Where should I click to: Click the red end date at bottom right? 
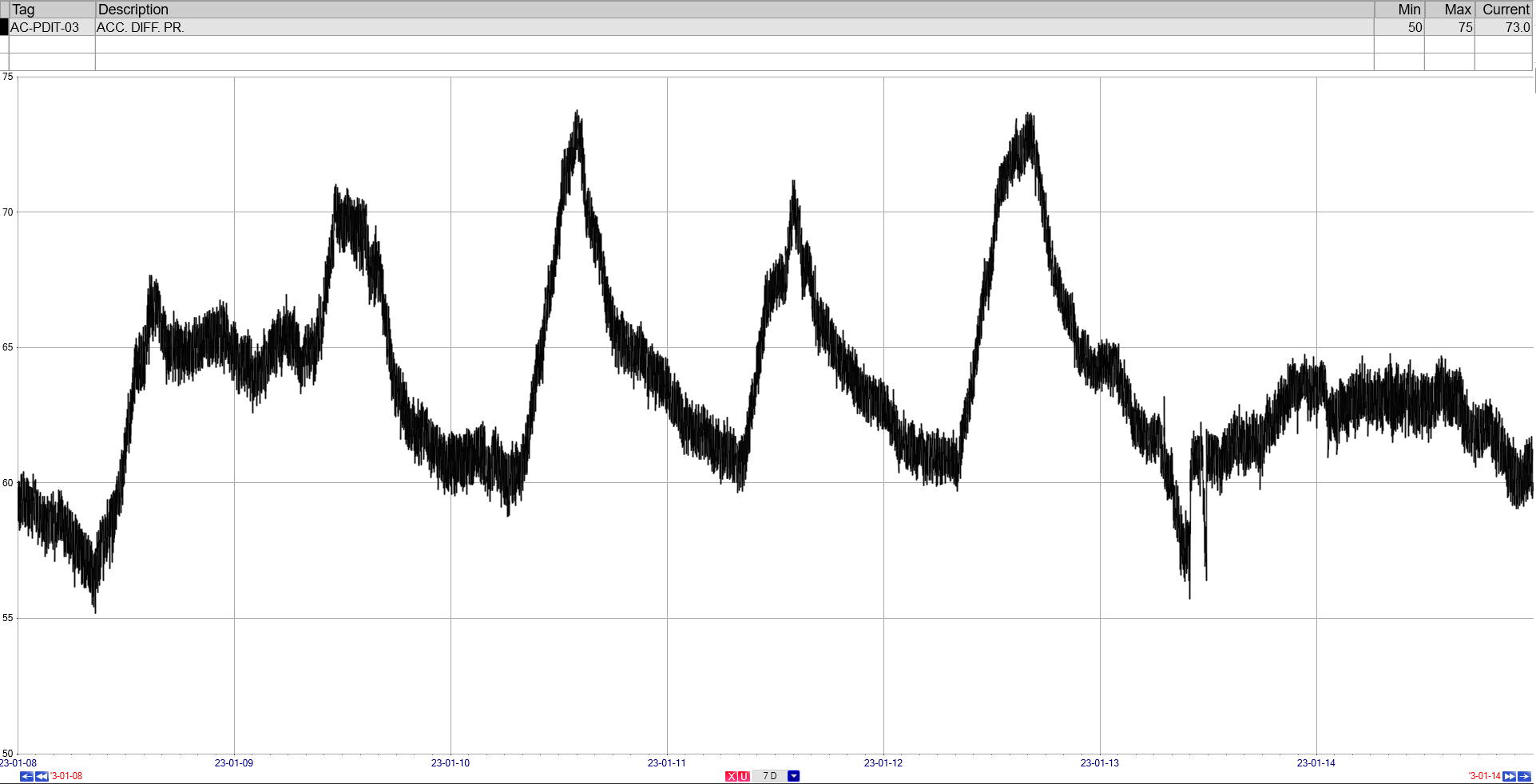[1484, 776]
